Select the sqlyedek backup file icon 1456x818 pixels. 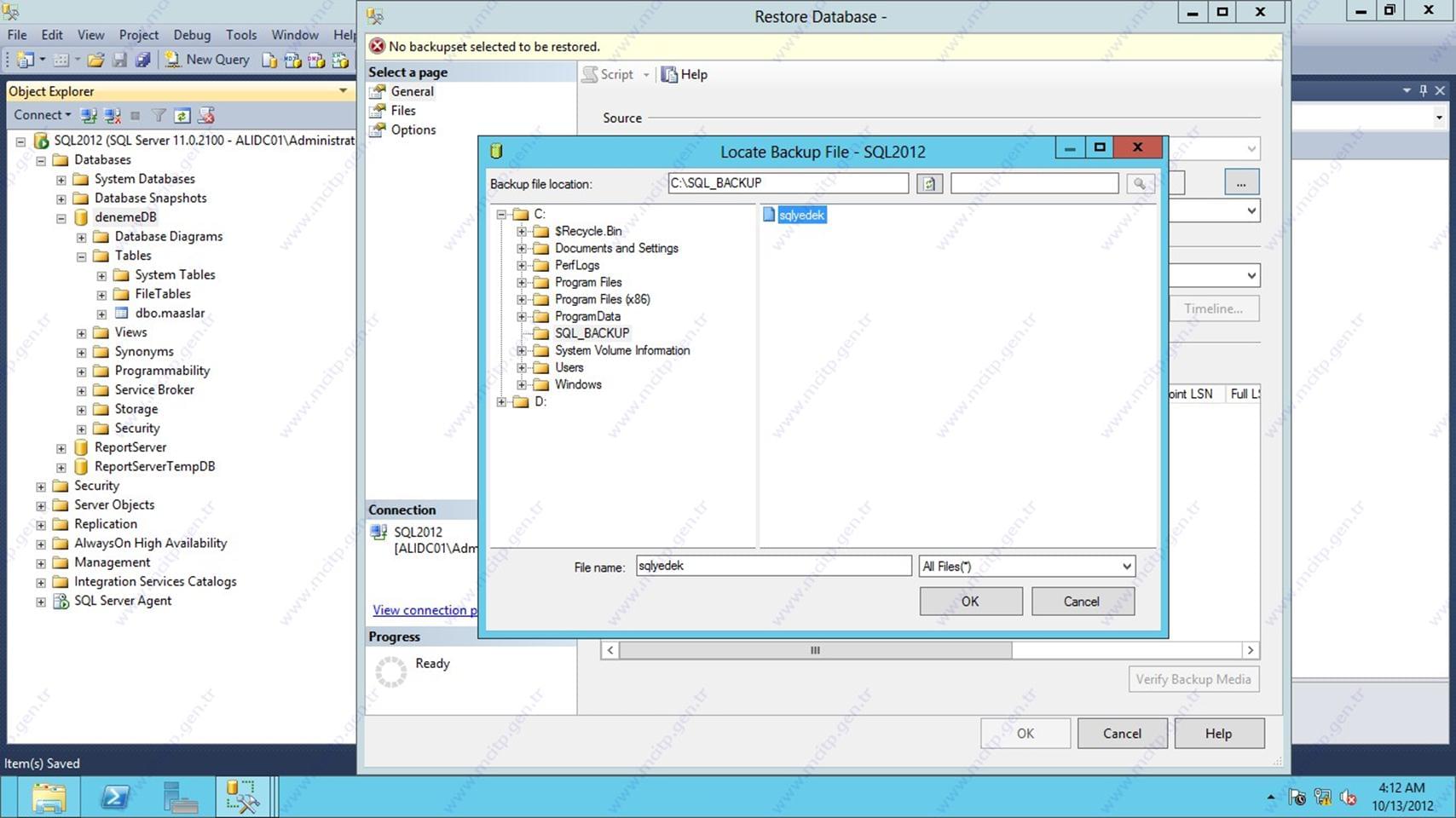coord(769,215)
